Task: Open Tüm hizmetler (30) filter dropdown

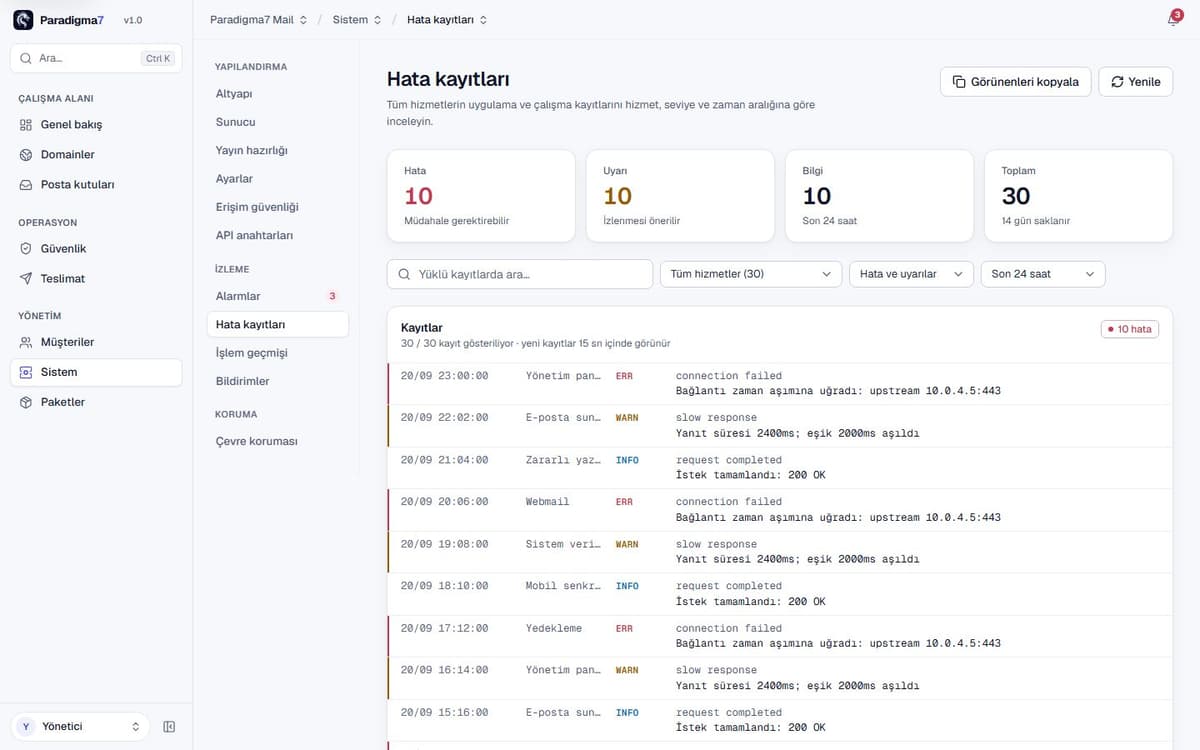Action: (751, 274)
